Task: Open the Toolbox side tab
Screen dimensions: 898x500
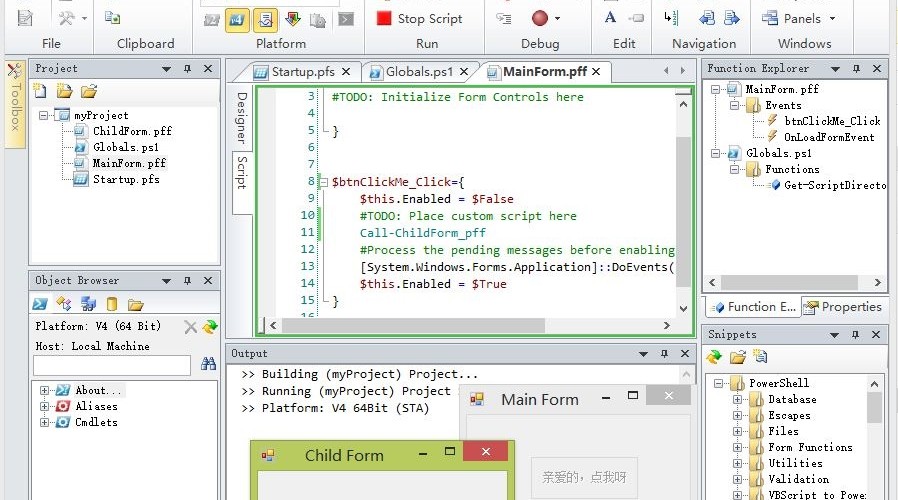Action: (x=15, y=104)
